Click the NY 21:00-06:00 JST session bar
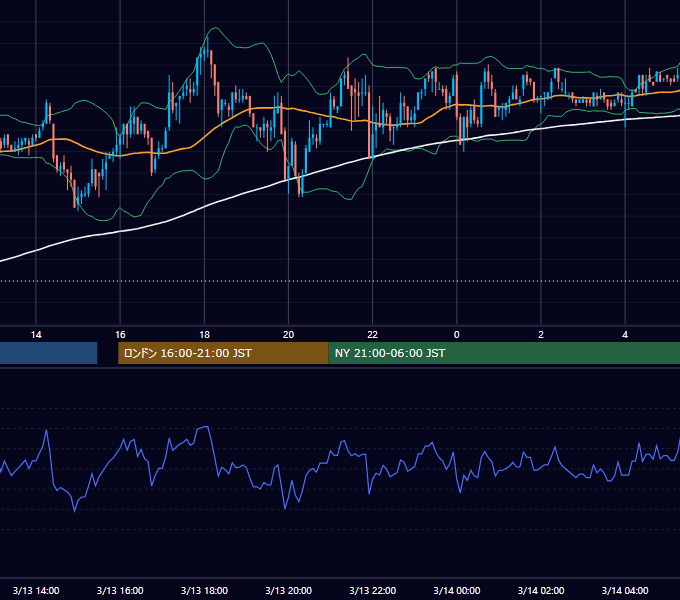This screenshot has width=680, height=600. point(504,353)
